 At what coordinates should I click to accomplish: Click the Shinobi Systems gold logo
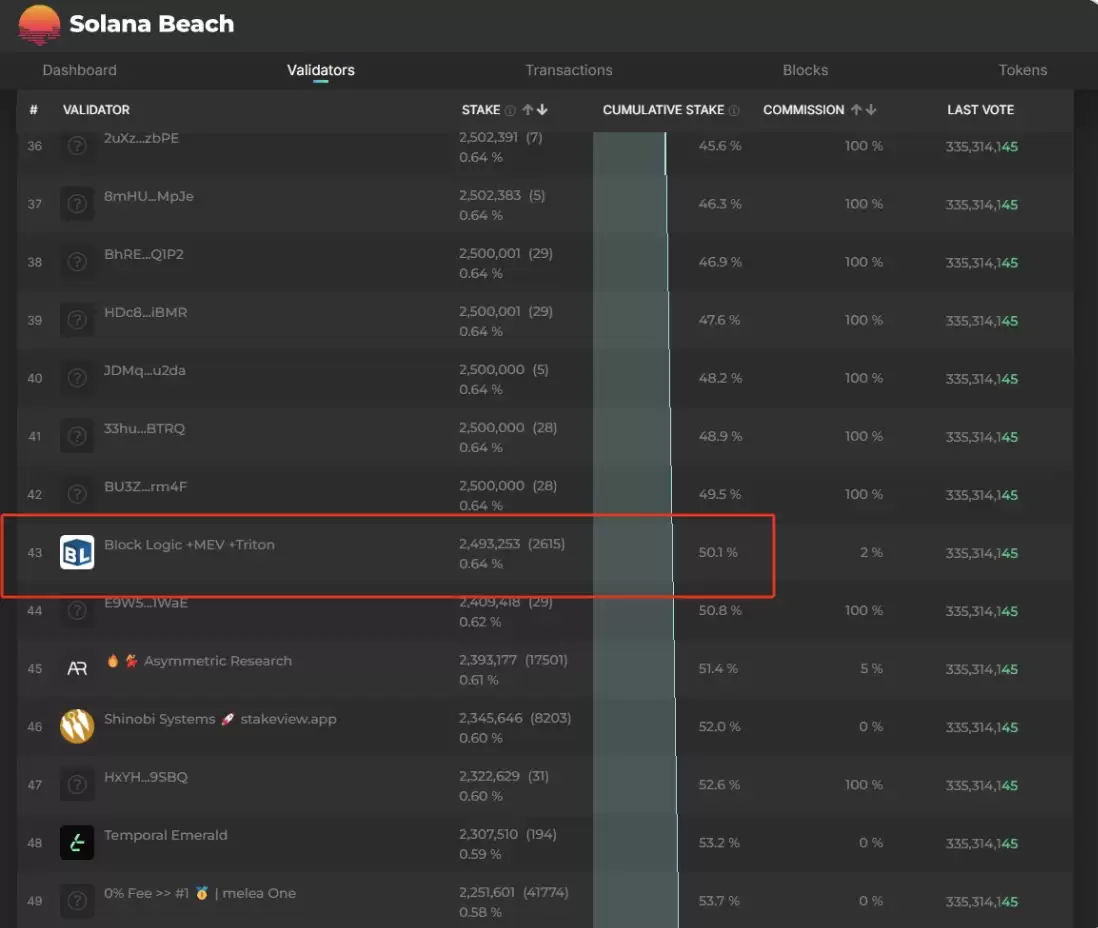77,727
